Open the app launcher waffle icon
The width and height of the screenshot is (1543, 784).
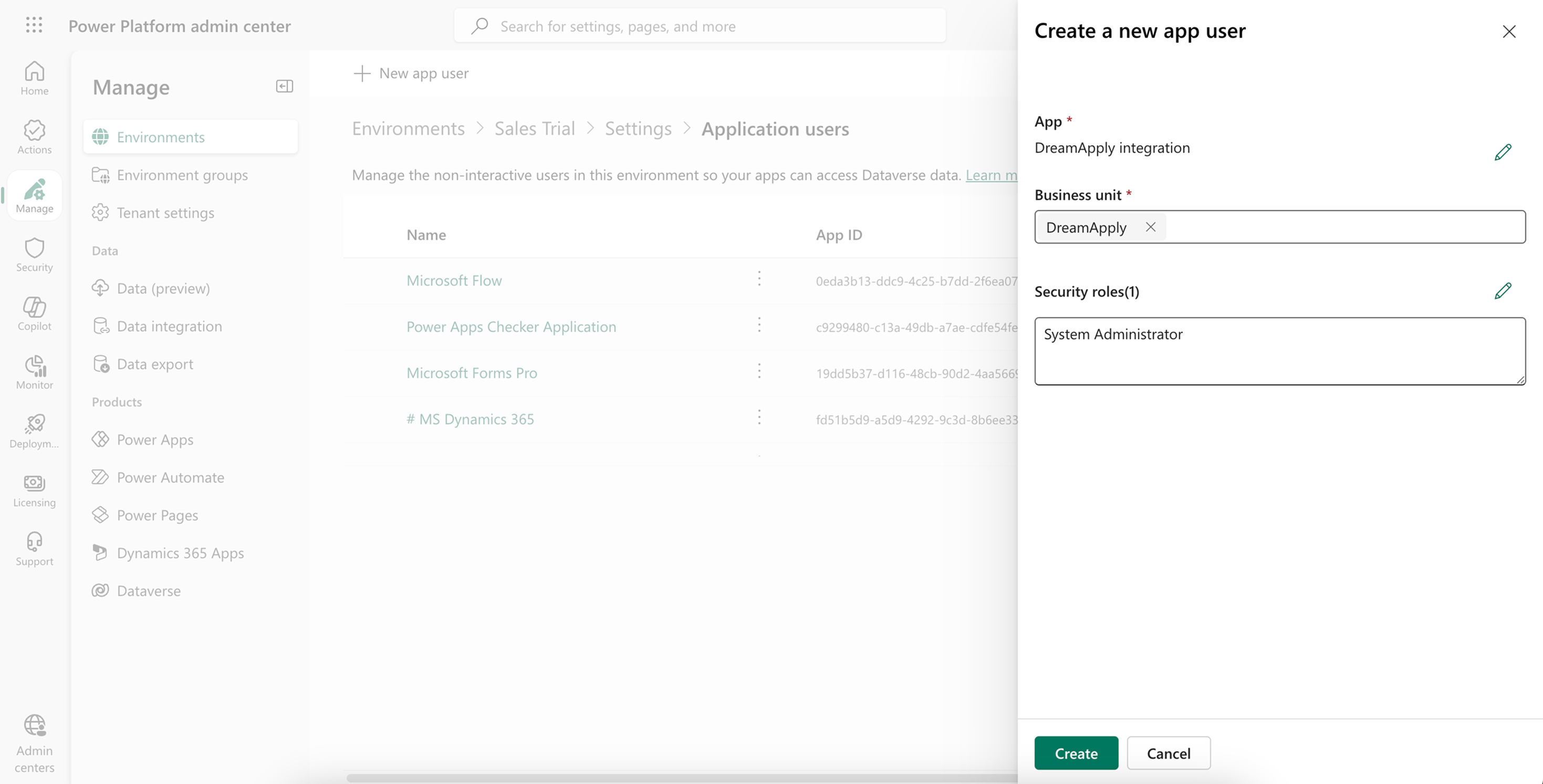(34, 25)
